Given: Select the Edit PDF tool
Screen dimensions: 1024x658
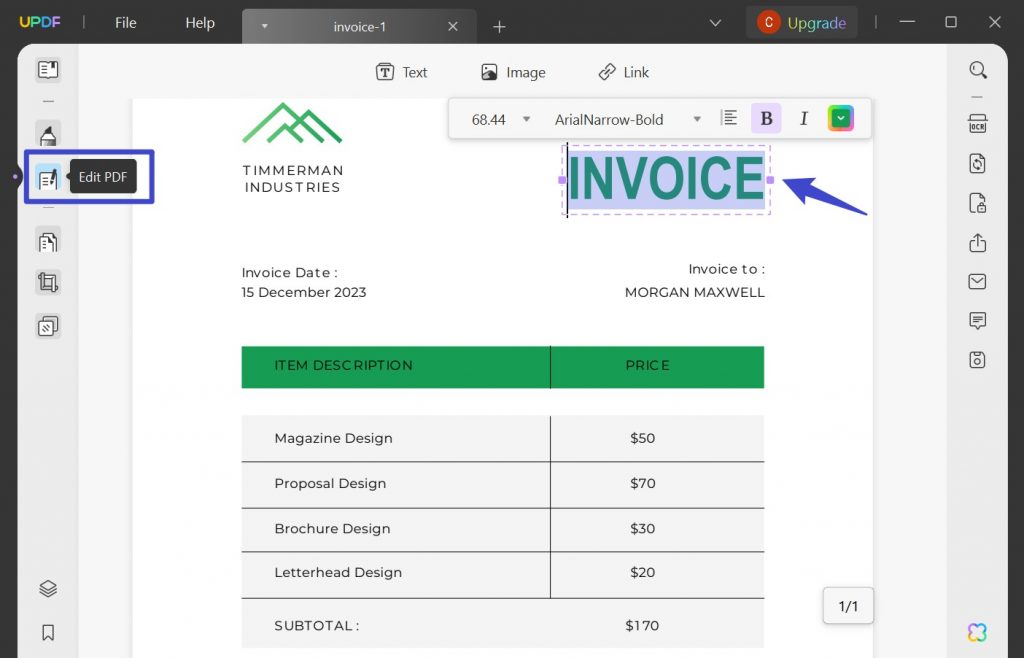Looking at the screenshot, I should pos(48,179).
